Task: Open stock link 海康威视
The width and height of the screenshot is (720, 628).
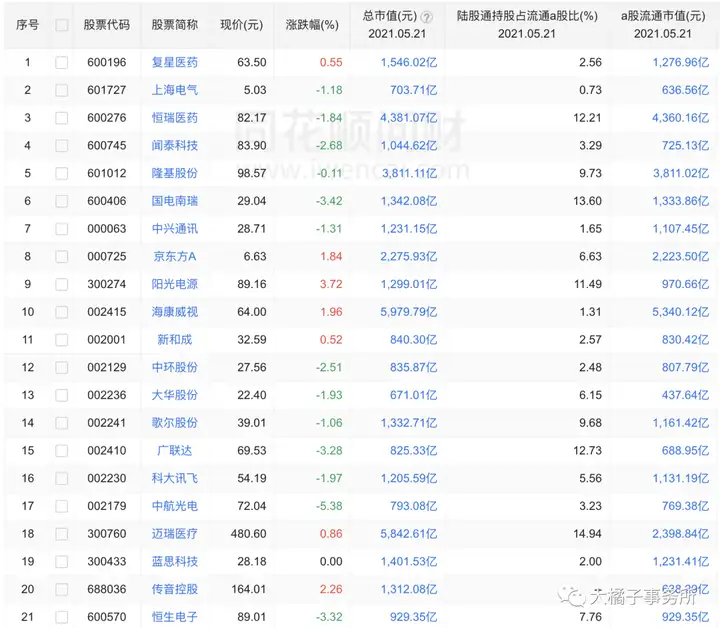Action: 174,312
